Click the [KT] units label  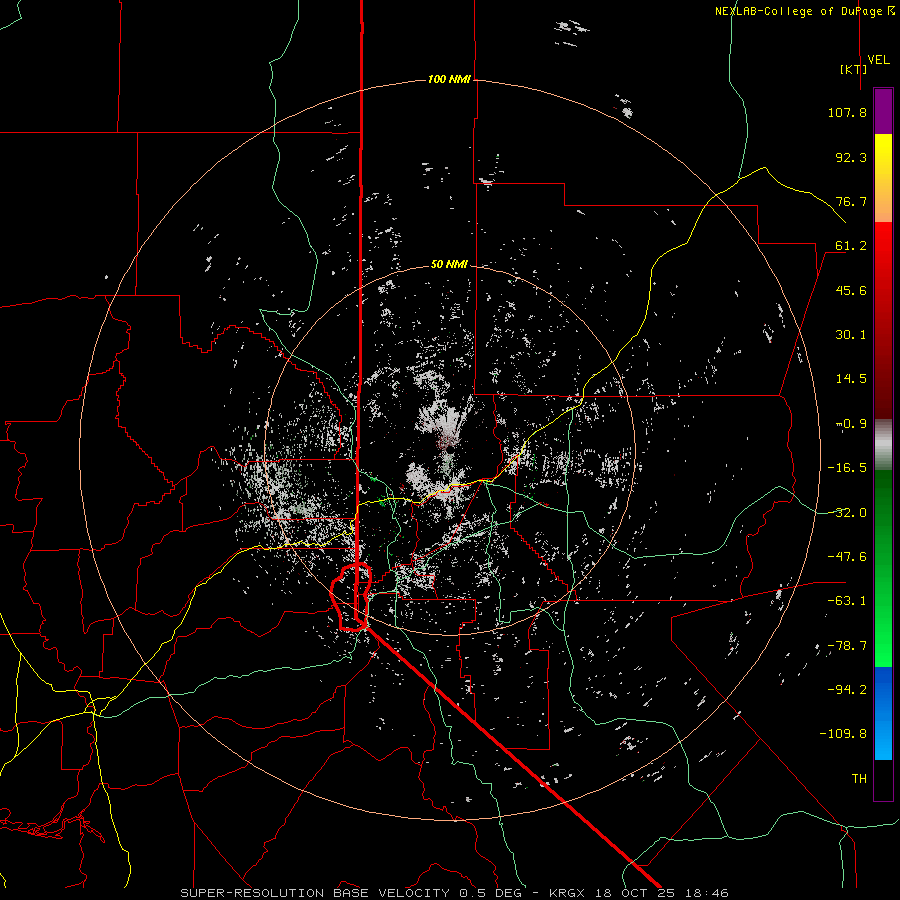click(x=854, y=69)
